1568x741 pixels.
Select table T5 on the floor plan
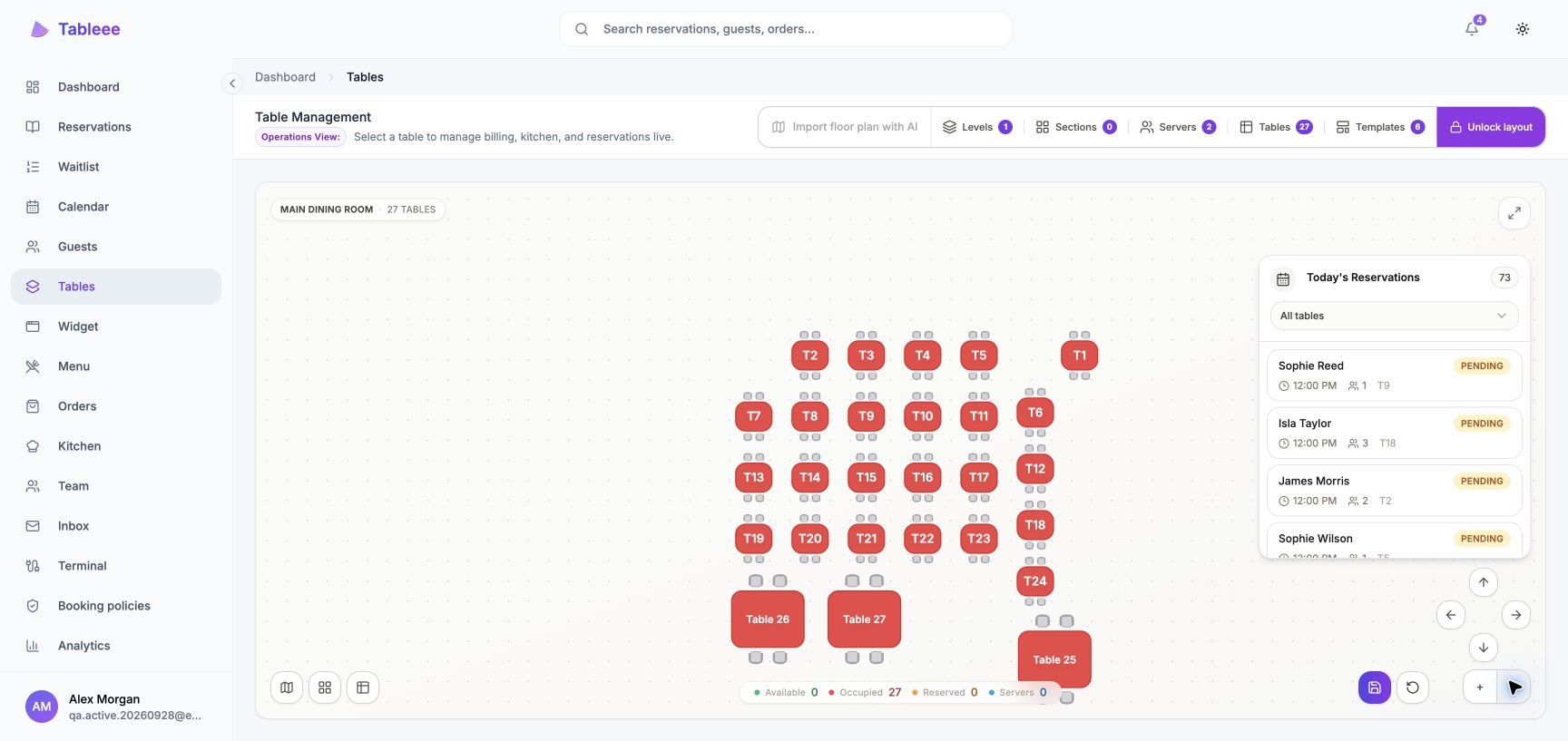(x=979, y=356)
